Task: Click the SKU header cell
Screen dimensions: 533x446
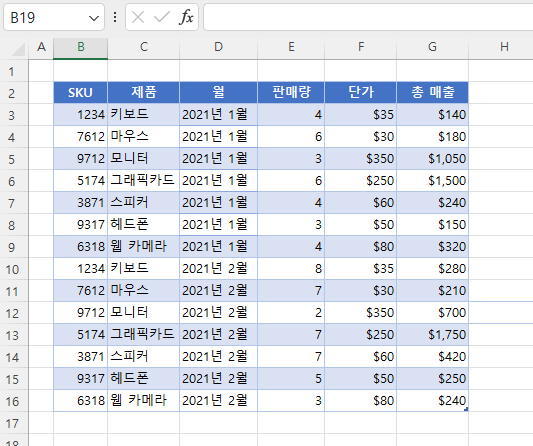Action: pos(81,92)
